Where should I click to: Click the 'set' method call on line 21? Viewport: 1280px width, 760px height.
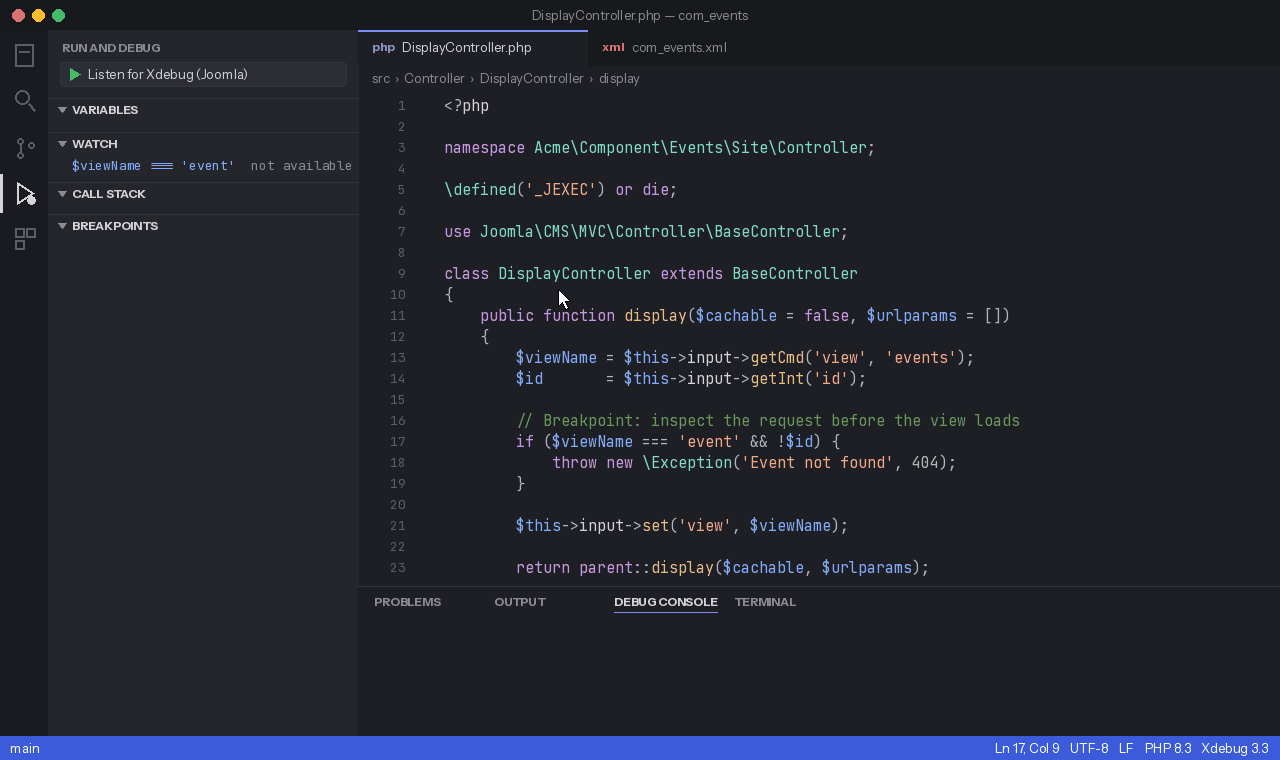pyautogui.click(x=655, y=525)
